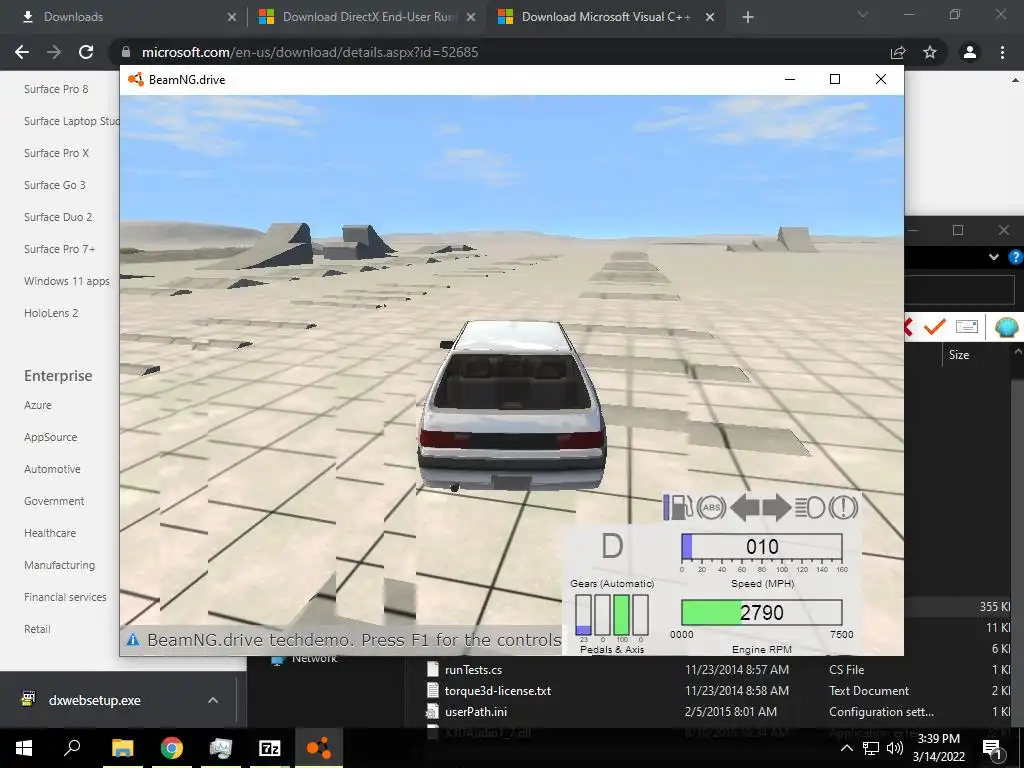Viewport: 1024px width, 768px height.
Task: Open Financial services link
Action: 65,597
